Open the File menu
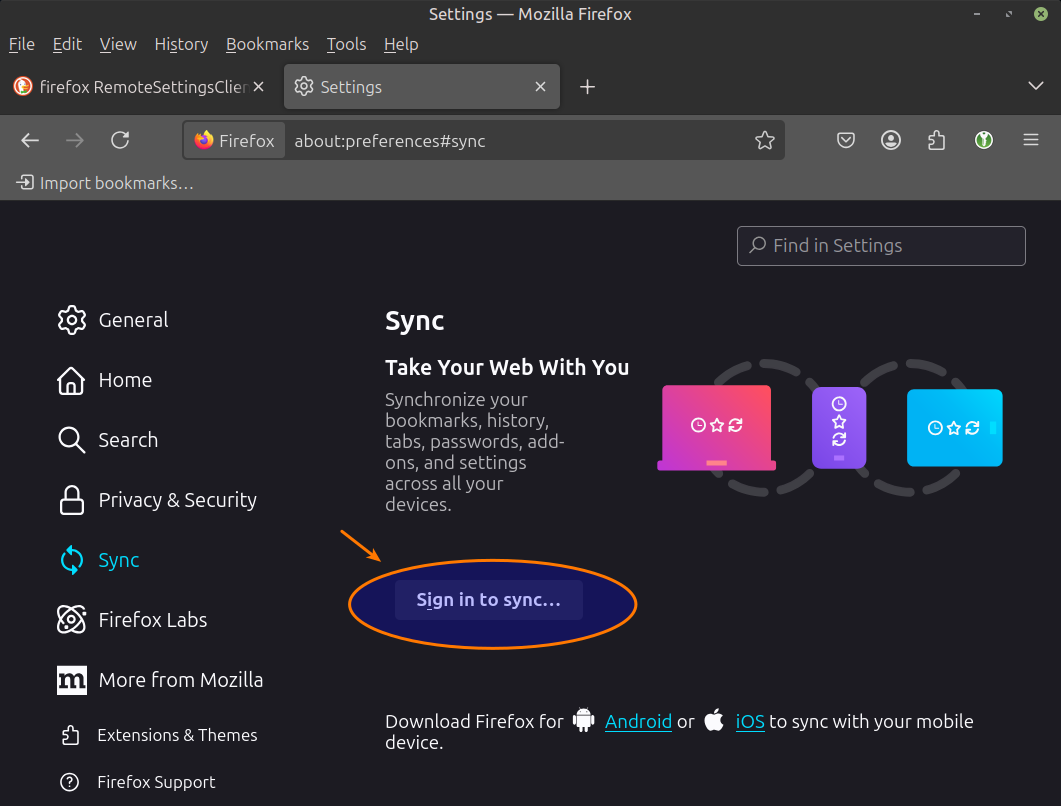This screenshot has width=1061, height=806. (22, 45)
